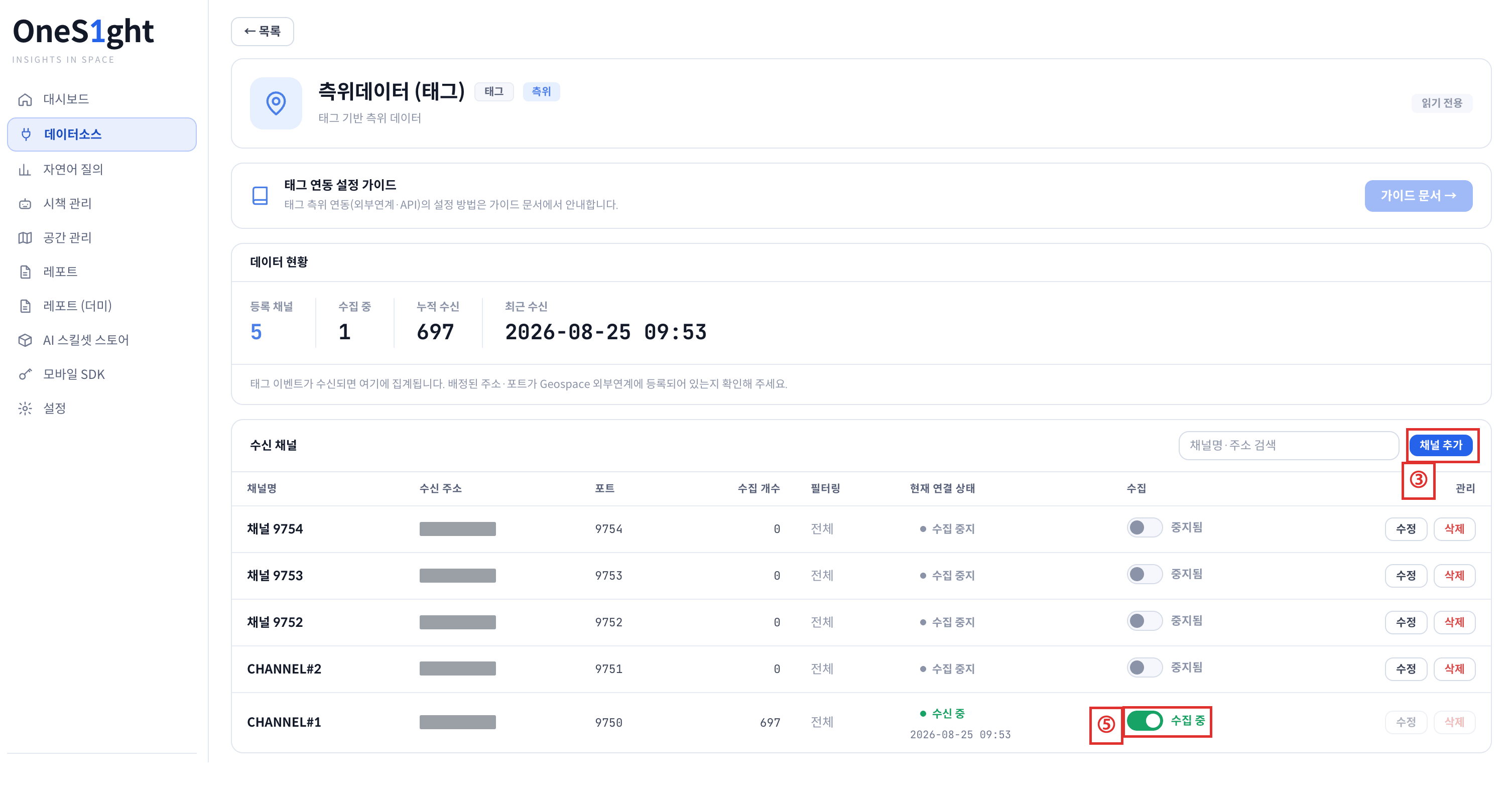Click the disabled 수정 for CHANNEL#1
Screen dimensions: 1512x806
(1406, 722)
